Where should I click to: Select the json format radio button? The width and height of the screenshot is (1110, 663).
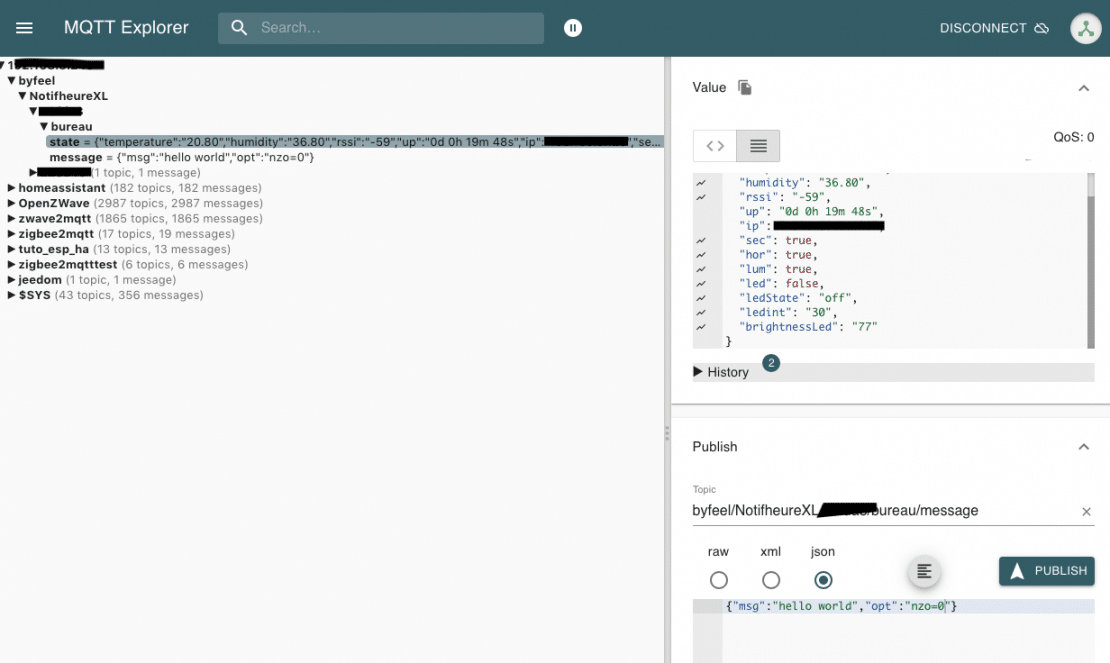tap(823, 580)
